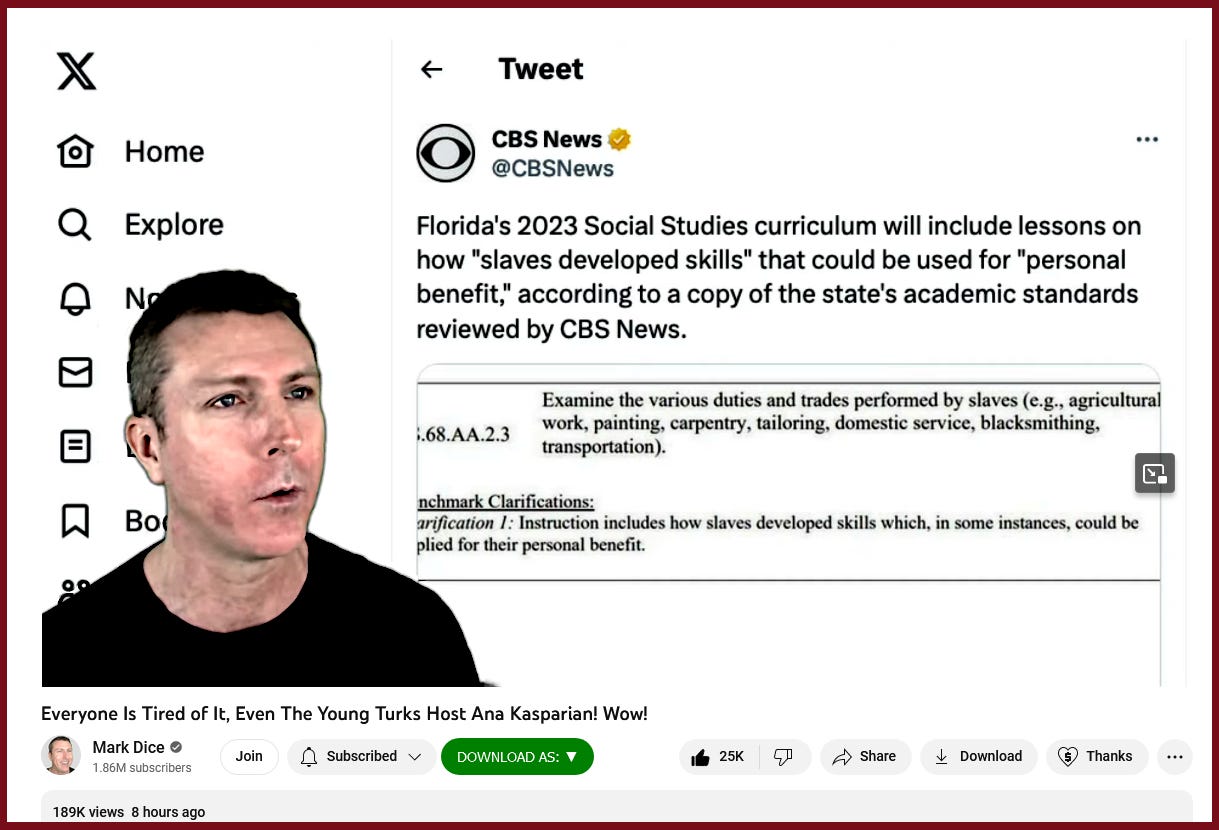This screenshot has height=830, width=1219.
Task: Open the Explore magnifier icon
Action: (75, 225)
